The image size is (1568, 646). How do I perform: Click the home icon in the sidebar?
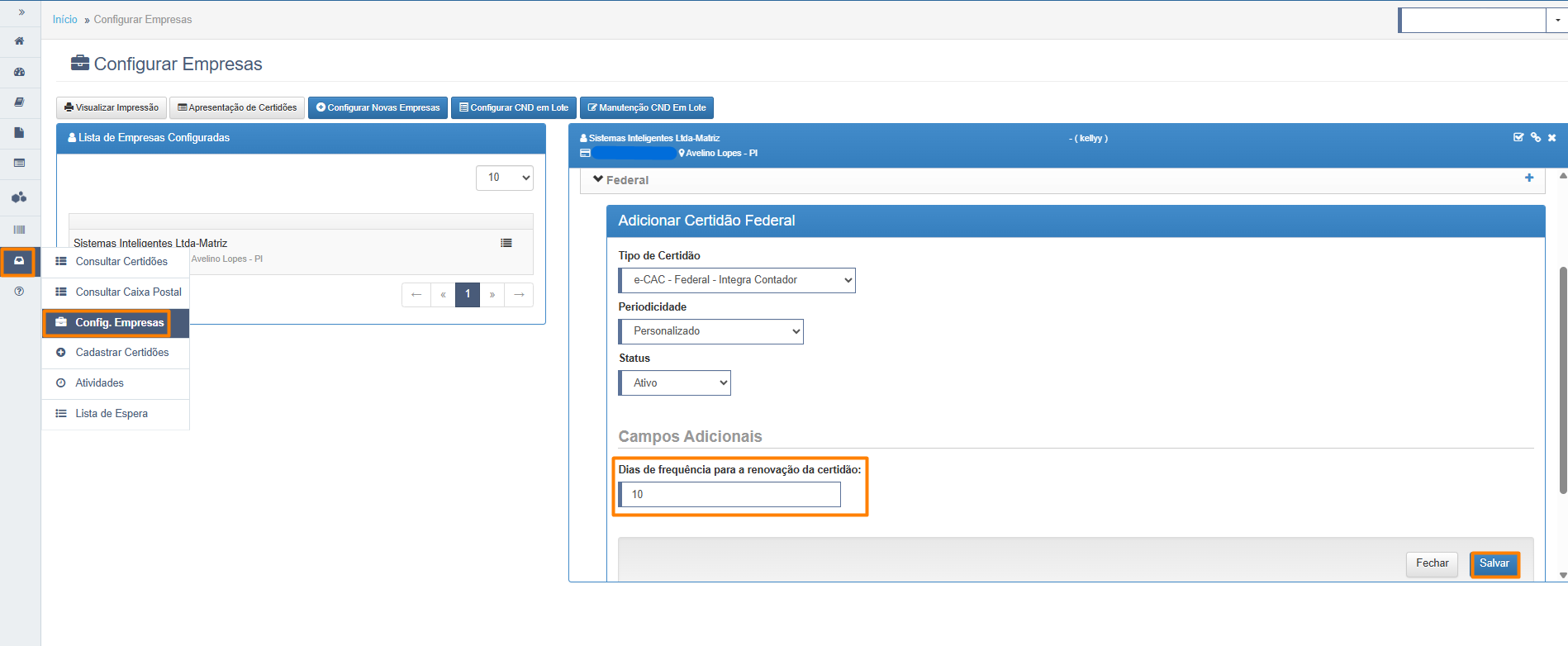click(19, 41)
